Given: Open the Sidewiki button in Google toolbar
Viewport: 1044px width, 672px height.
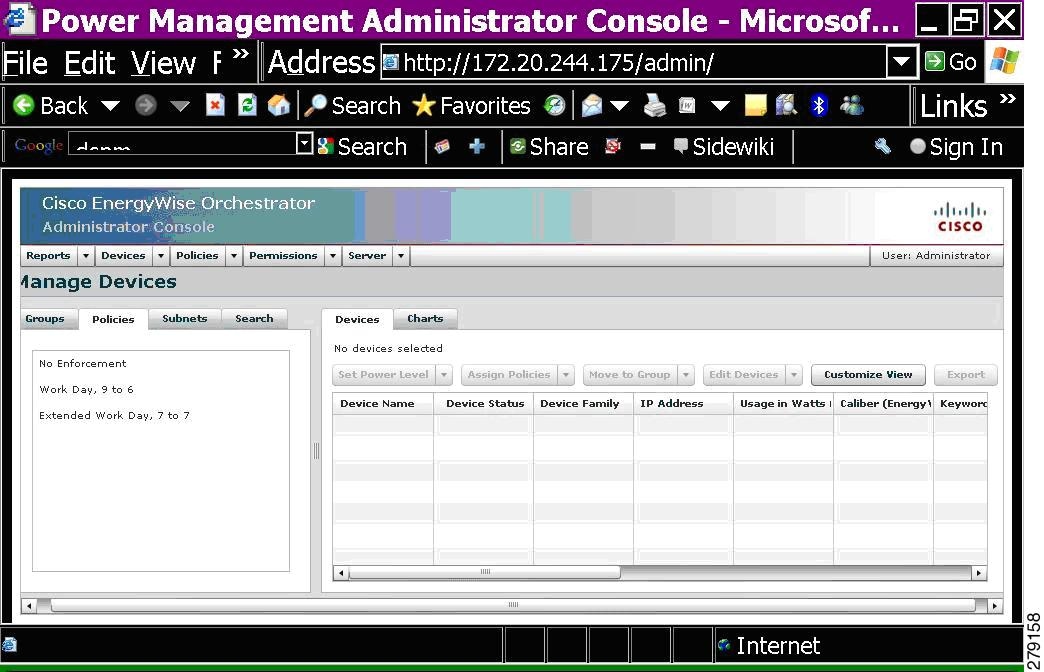Looking at the screenshot, I should tap(724, 147).
